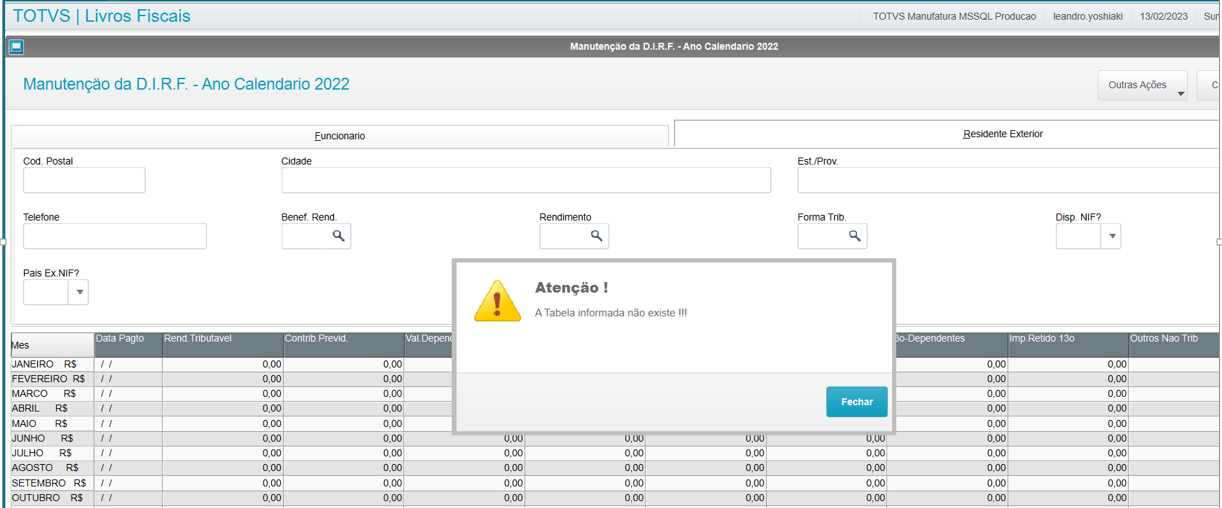Click the Telefone input field
This screenshot has width=1222, height=508.
pos(115,236)
